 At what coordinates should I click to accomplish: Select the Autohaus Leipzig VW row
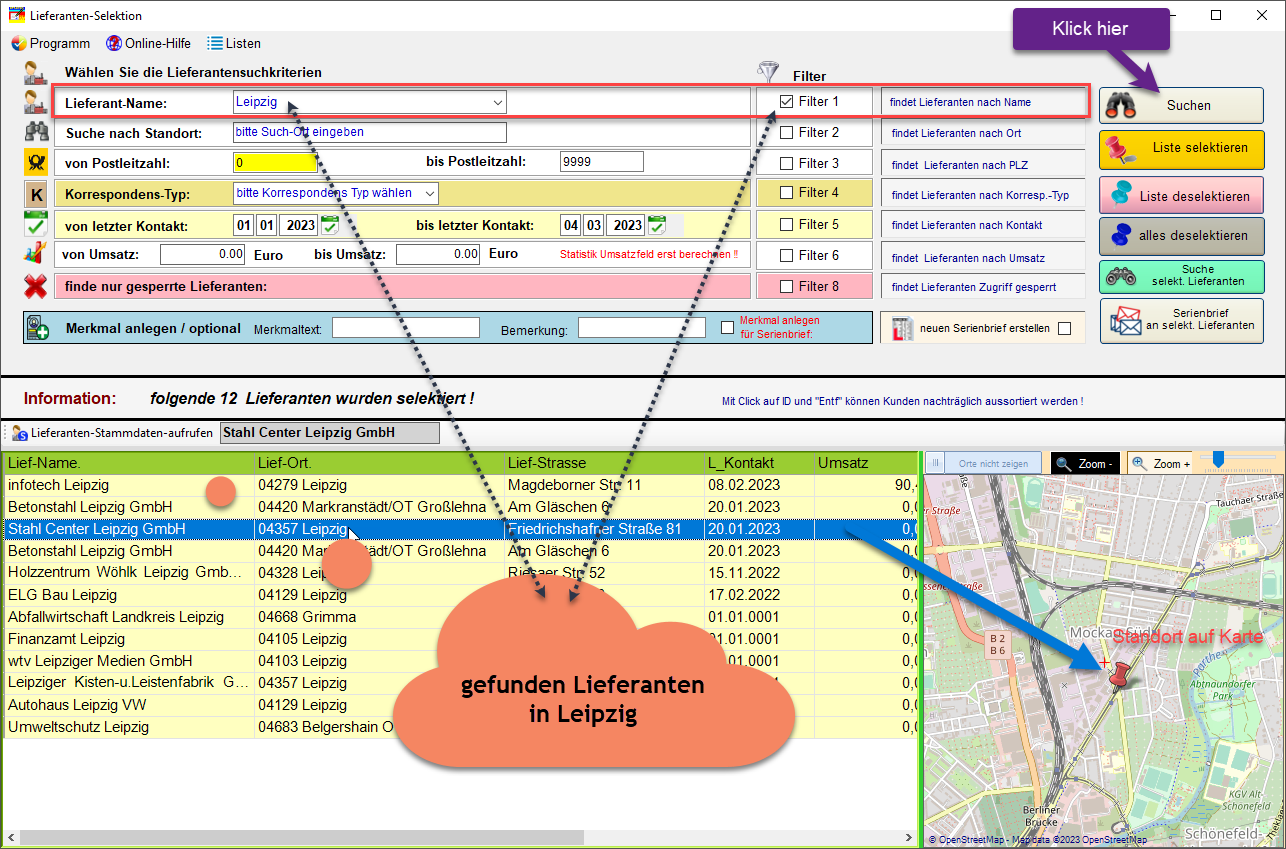(x=460, y=705)
